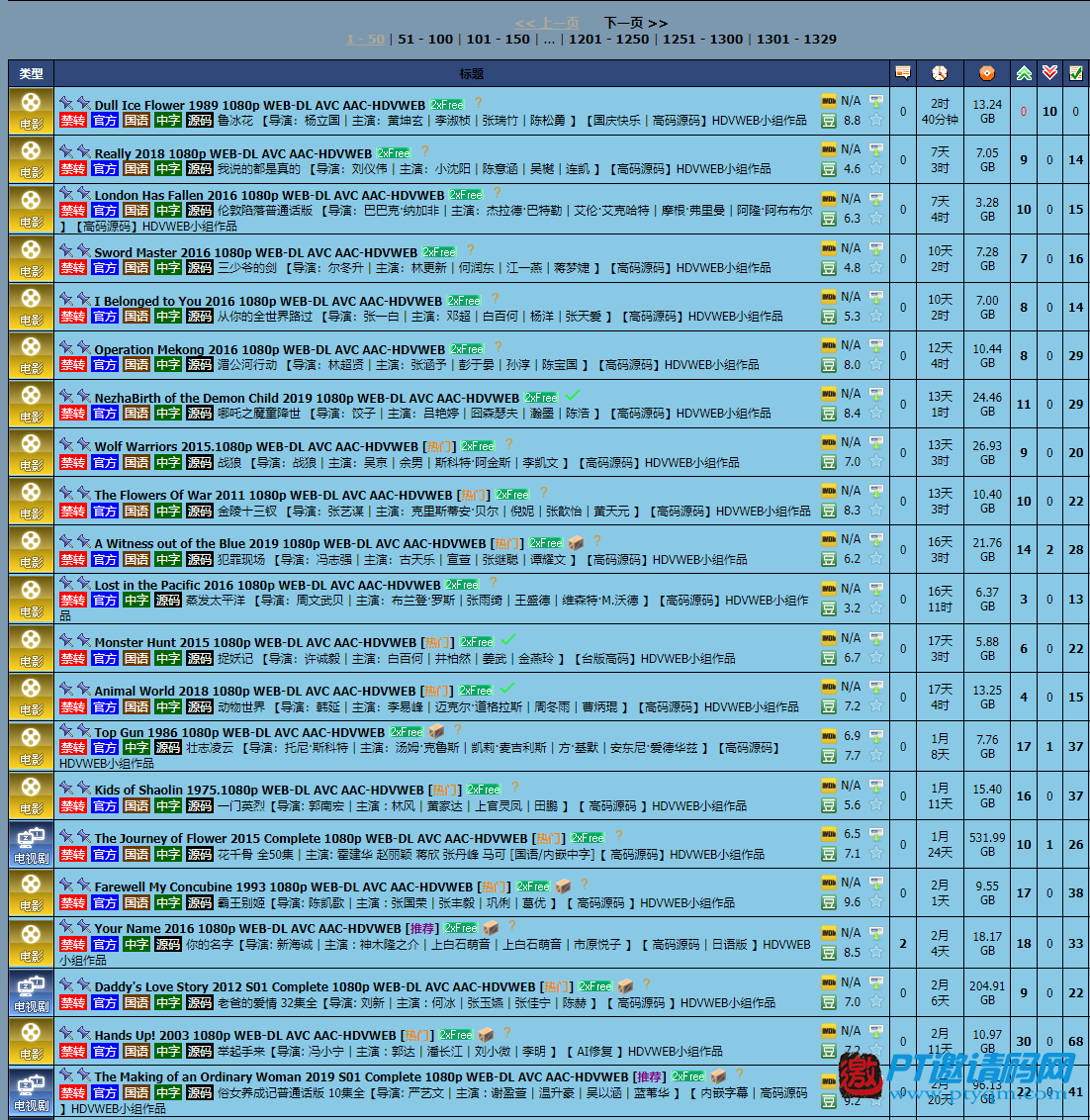
Task: Click 类型 type column header
Action: tap(31, 73)
